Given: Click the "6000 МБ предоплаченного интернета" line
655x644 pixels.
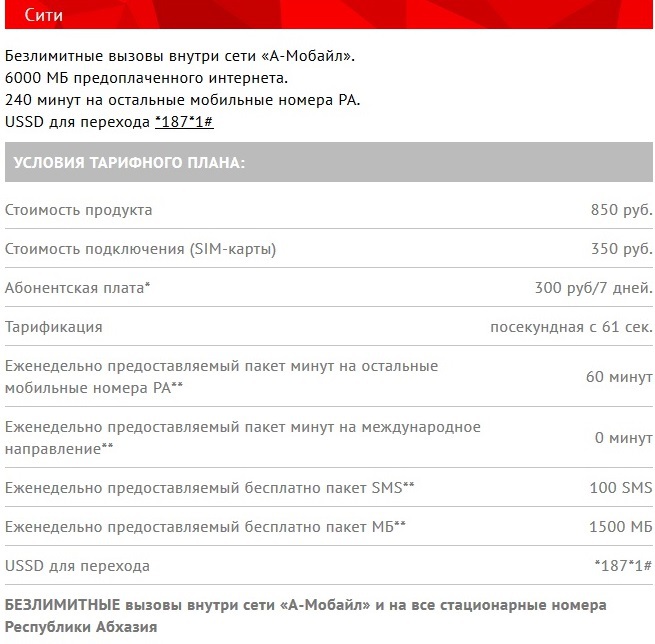Looking at the screenshot, I should click(146, 77).
